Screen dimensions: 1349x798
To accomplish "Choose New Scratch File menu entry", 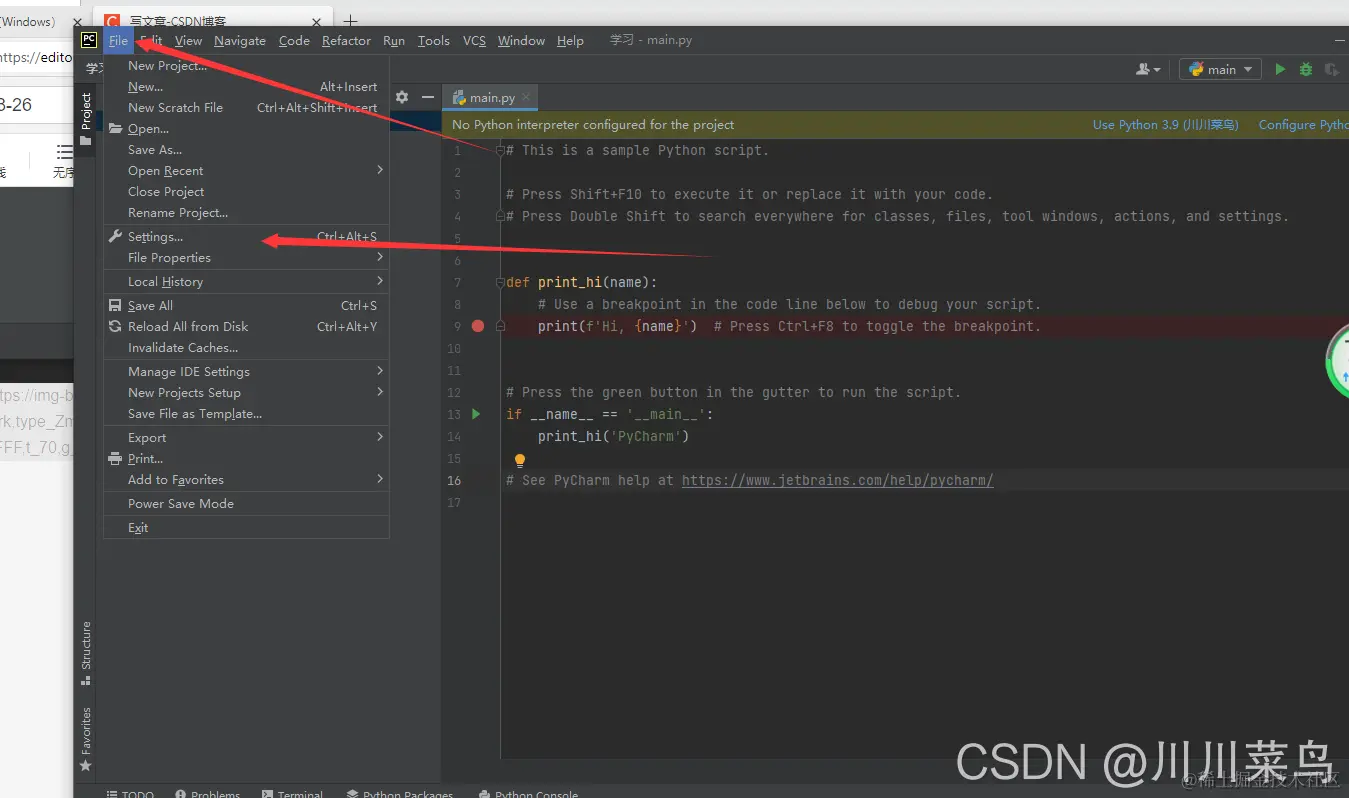I will click(x=246, y=107).
